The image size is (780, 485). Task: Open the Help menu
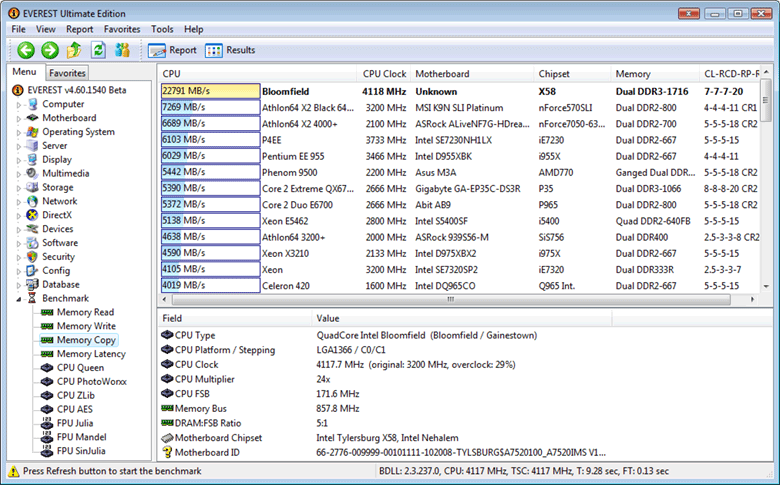[x=194, y=29]
